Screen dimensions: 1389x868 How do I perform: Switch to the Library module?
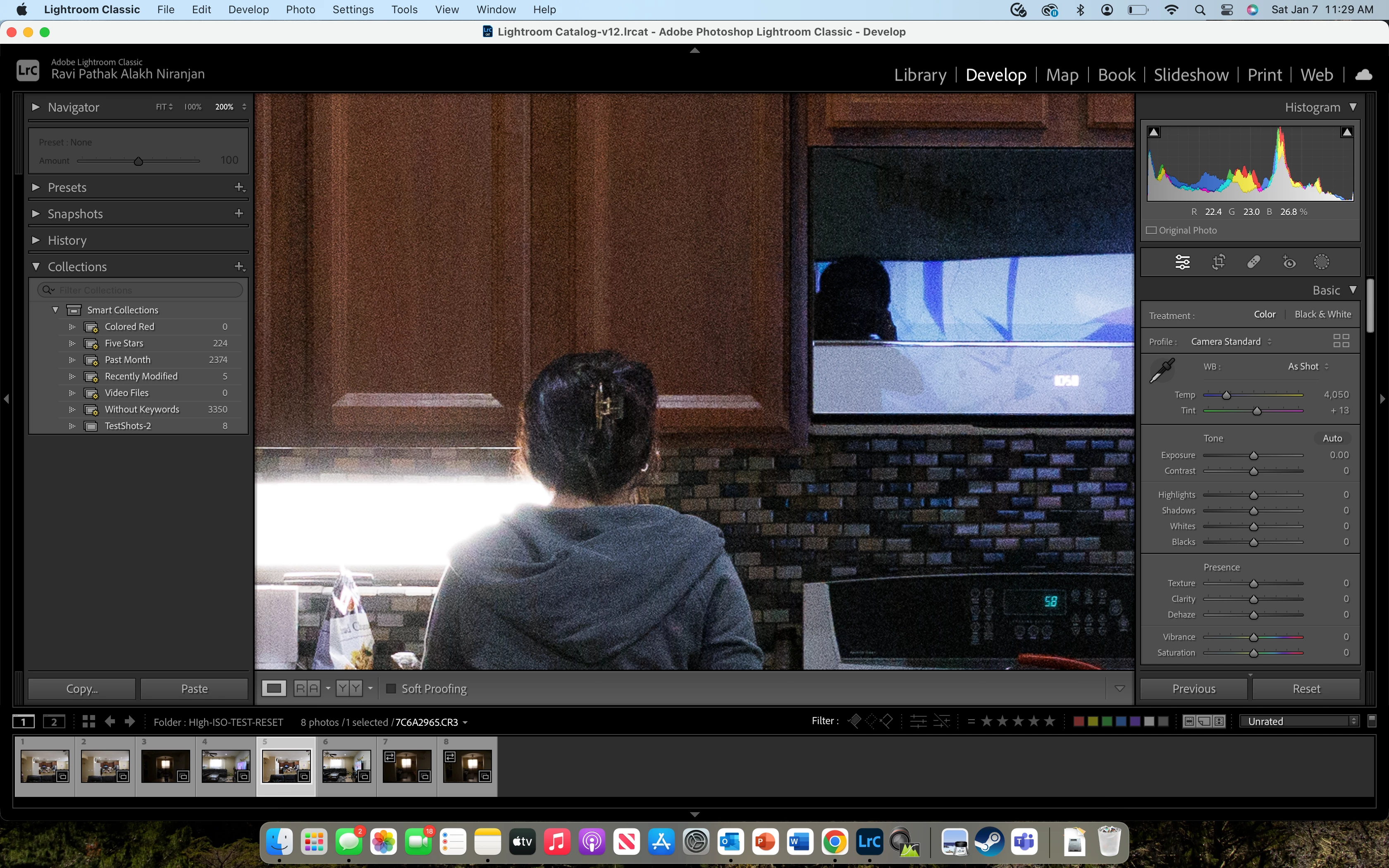pyautogui.click(x=920, y=75)
